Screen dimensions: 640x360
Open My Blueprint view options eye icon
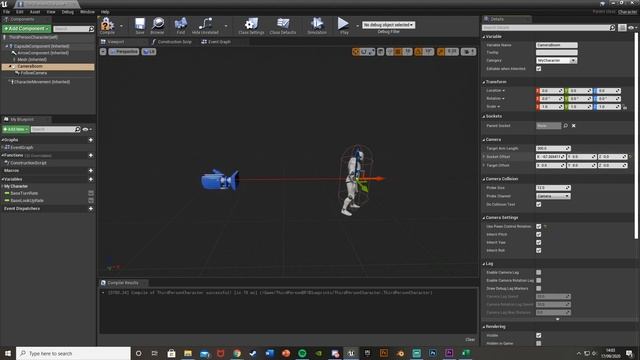click(x=87, y=129)
